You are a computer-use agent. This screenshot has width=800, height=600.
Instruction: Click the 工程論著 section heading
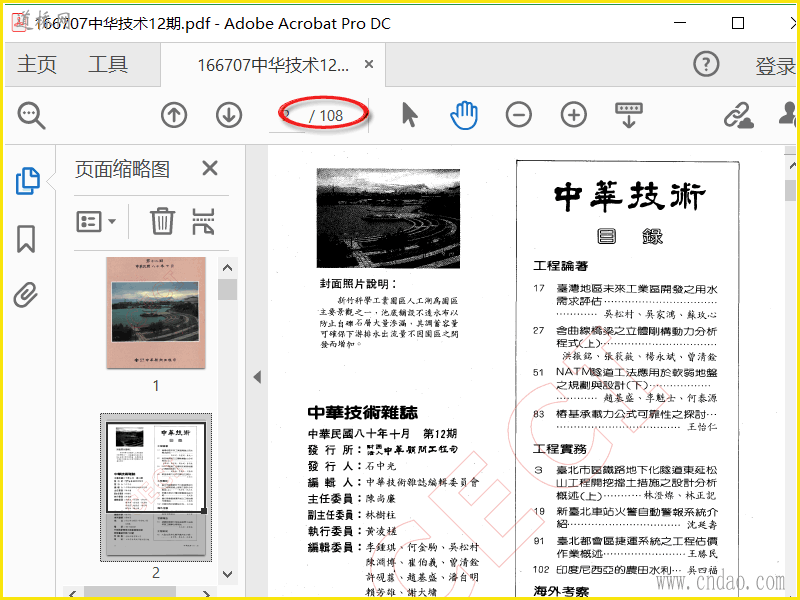point(560,266)
